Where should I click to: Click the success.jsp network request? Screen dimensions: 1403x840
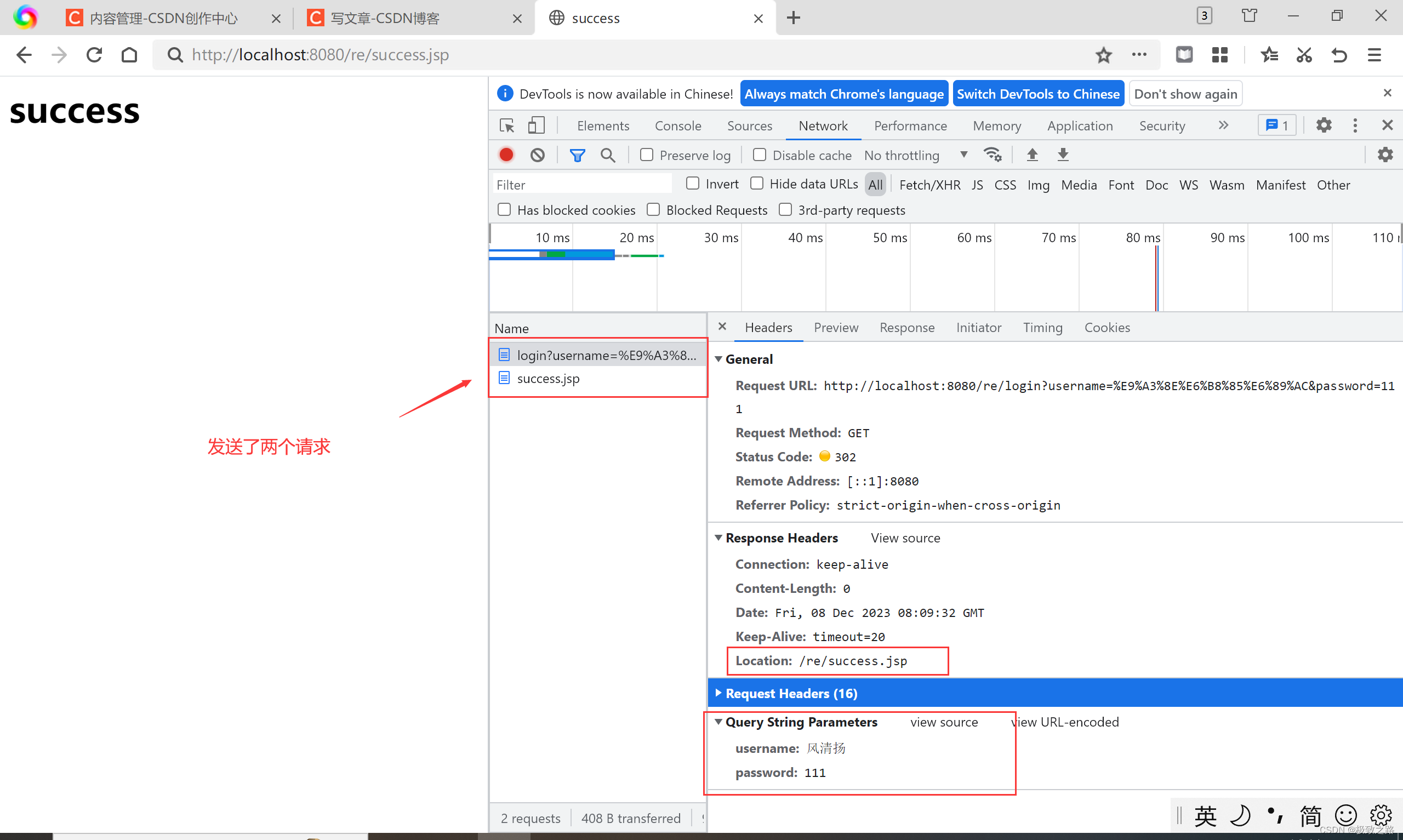click(x=549, y=378)
